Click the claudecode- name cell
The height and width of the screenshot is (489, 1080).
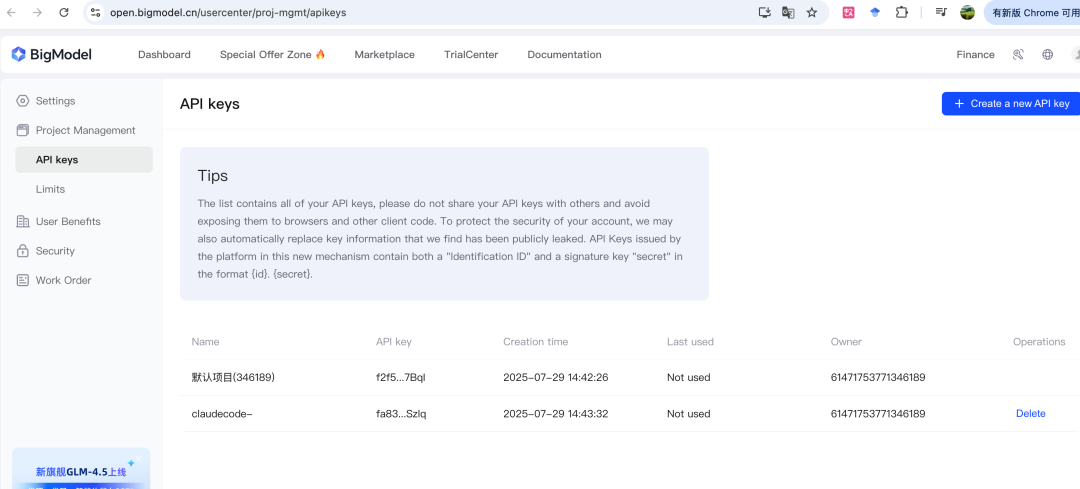tap(222, 414)
